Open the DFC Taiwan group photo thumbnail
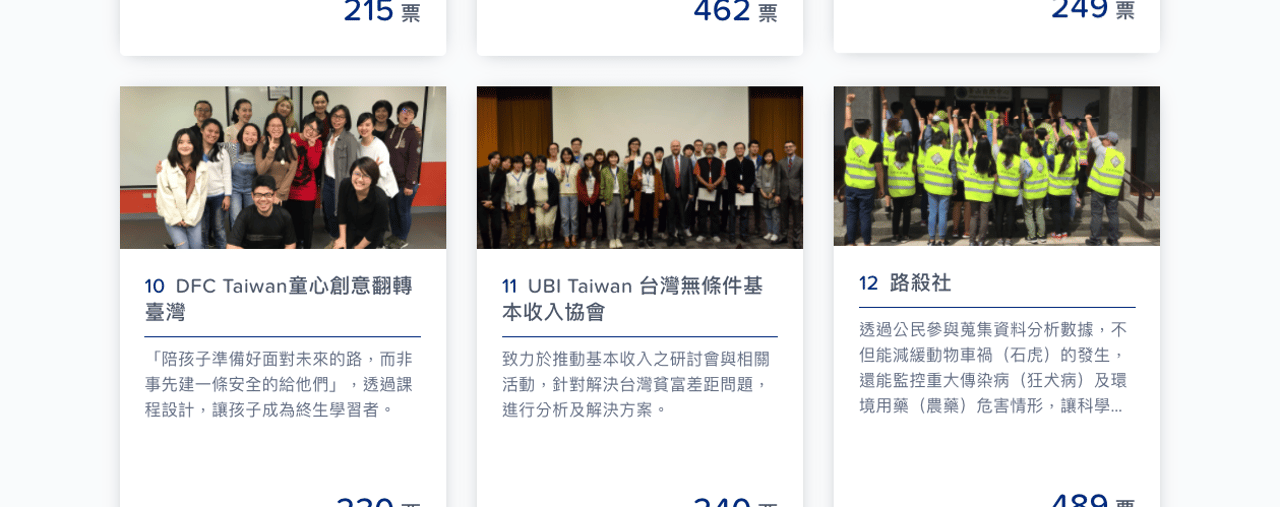This screenshot has width=1280, height=507. pyautogui.click(x=283, y=167)
